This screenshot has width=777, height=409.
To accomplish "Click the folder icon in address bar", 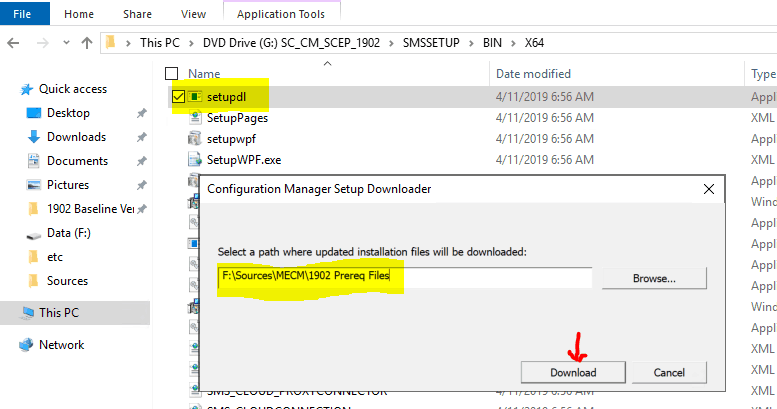I will click(111, 42).
